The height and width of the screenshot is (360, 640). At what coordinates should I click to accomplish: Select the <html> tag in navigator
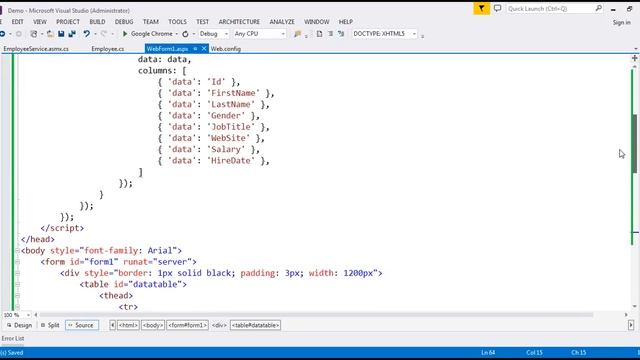pos(128,325)
